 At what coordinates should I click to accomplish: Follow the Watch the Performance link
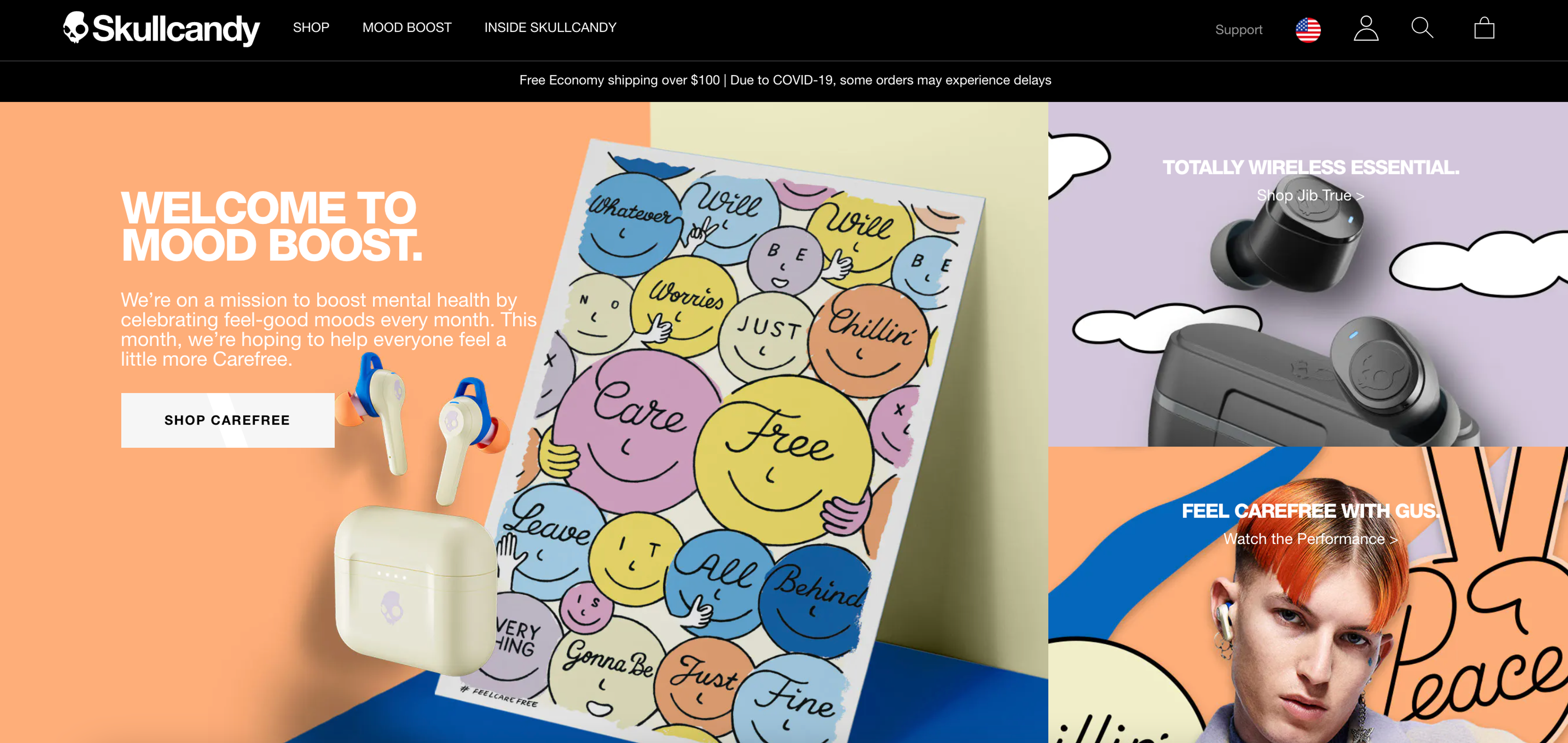pos(1310,538)
